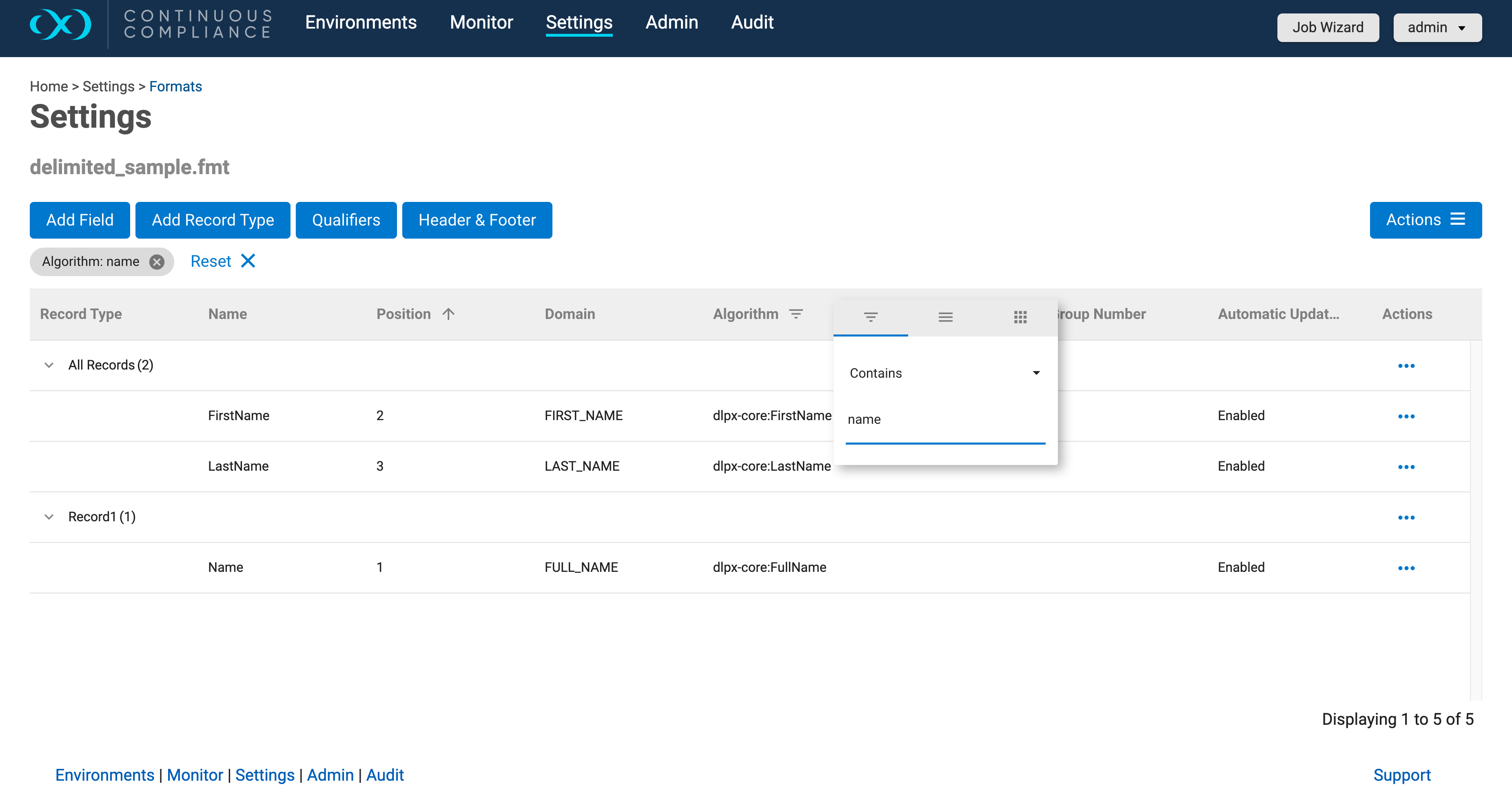Collapse the All Records group
Screen dimensions: 1512x797
coord(49,365)
